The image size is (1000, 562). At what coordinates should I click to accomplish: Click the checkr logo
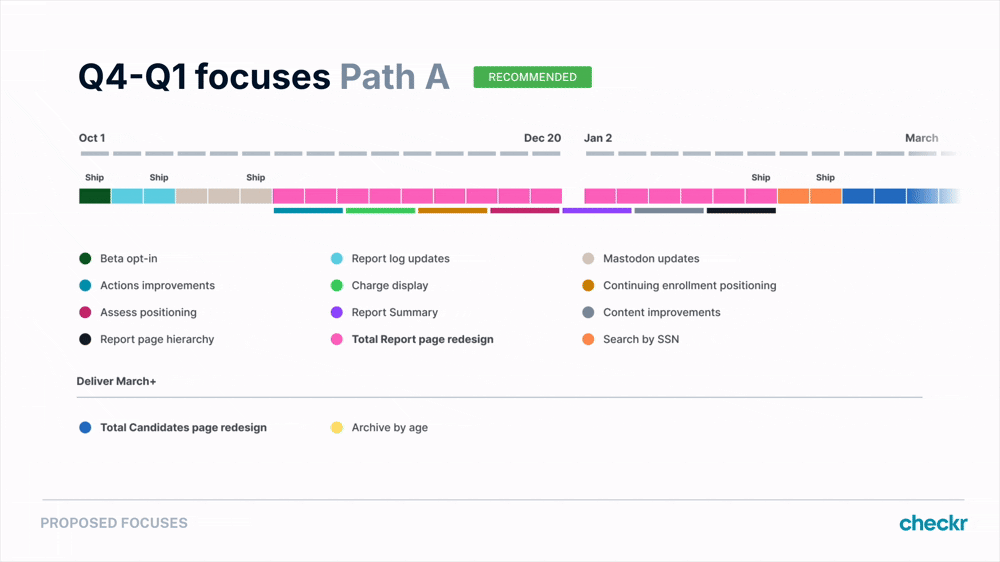click(932, 523)
